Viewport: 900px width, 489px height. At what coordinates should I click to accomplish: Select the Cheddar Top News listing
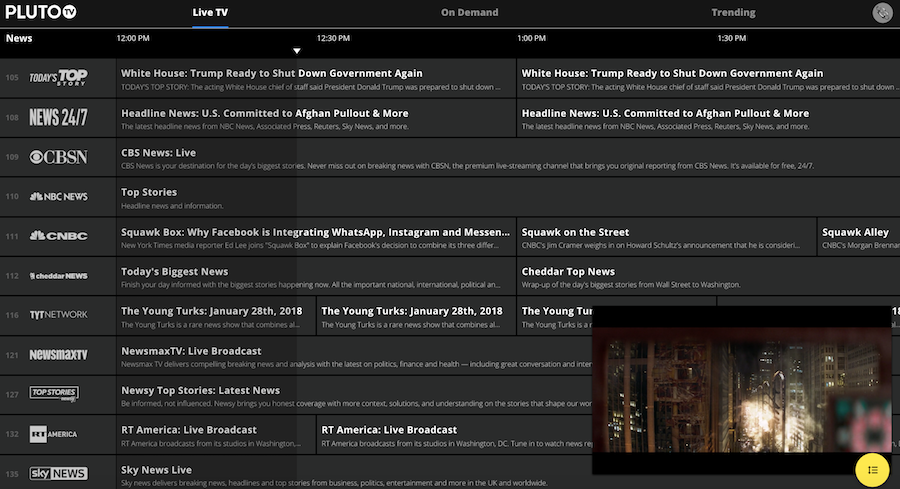[x=568, y=272]
